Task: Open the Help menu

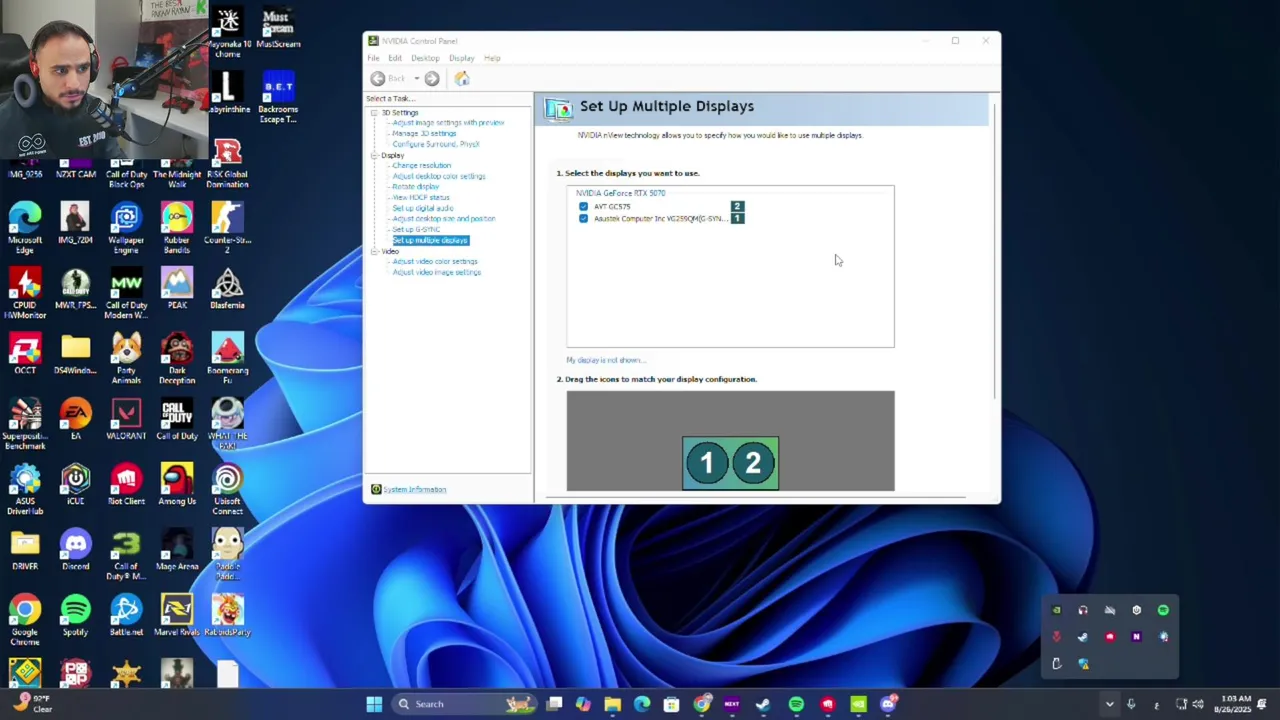Action: tap(492, 58)
